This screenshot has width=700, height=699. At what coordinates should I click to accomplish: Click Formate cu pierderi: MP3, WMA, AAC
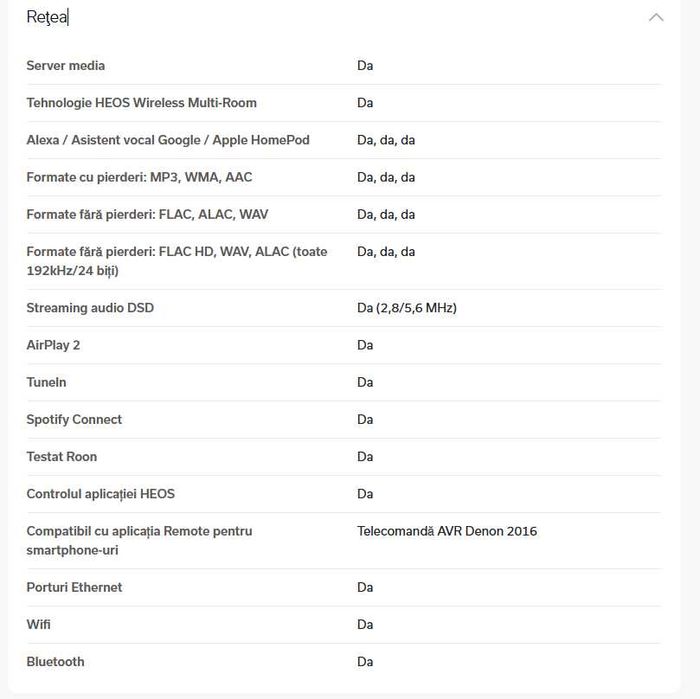tap(139, 177)
